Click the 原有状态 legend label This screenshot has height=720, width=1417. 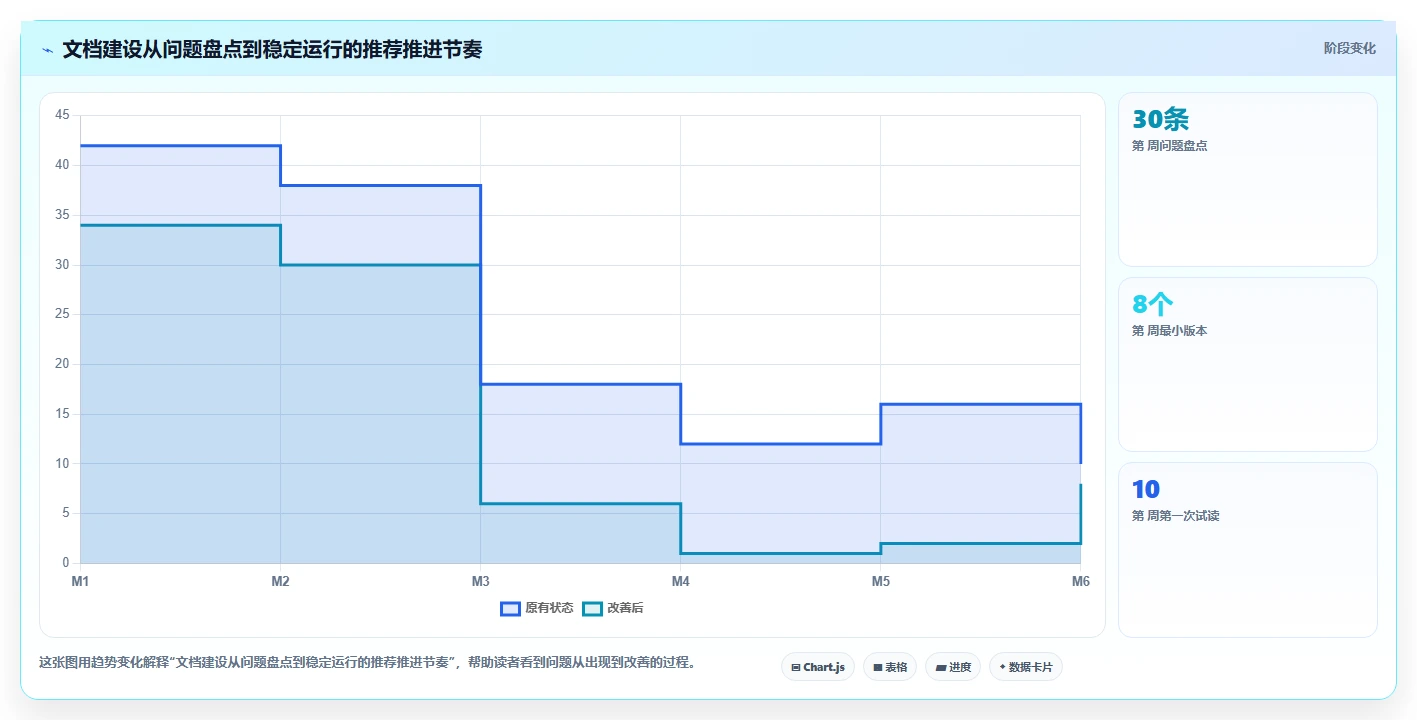click(549, 608)
